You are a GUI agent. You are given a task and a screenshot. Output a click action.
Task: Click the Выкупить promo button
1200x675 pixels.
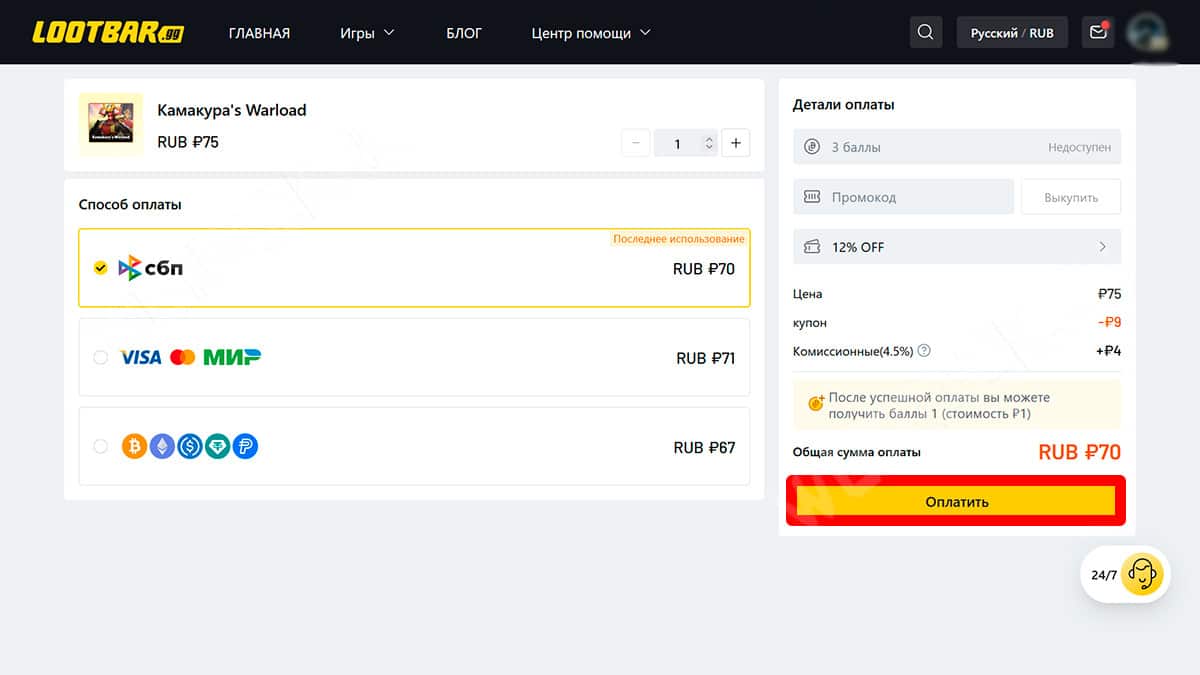click(x=1070, y=197)
